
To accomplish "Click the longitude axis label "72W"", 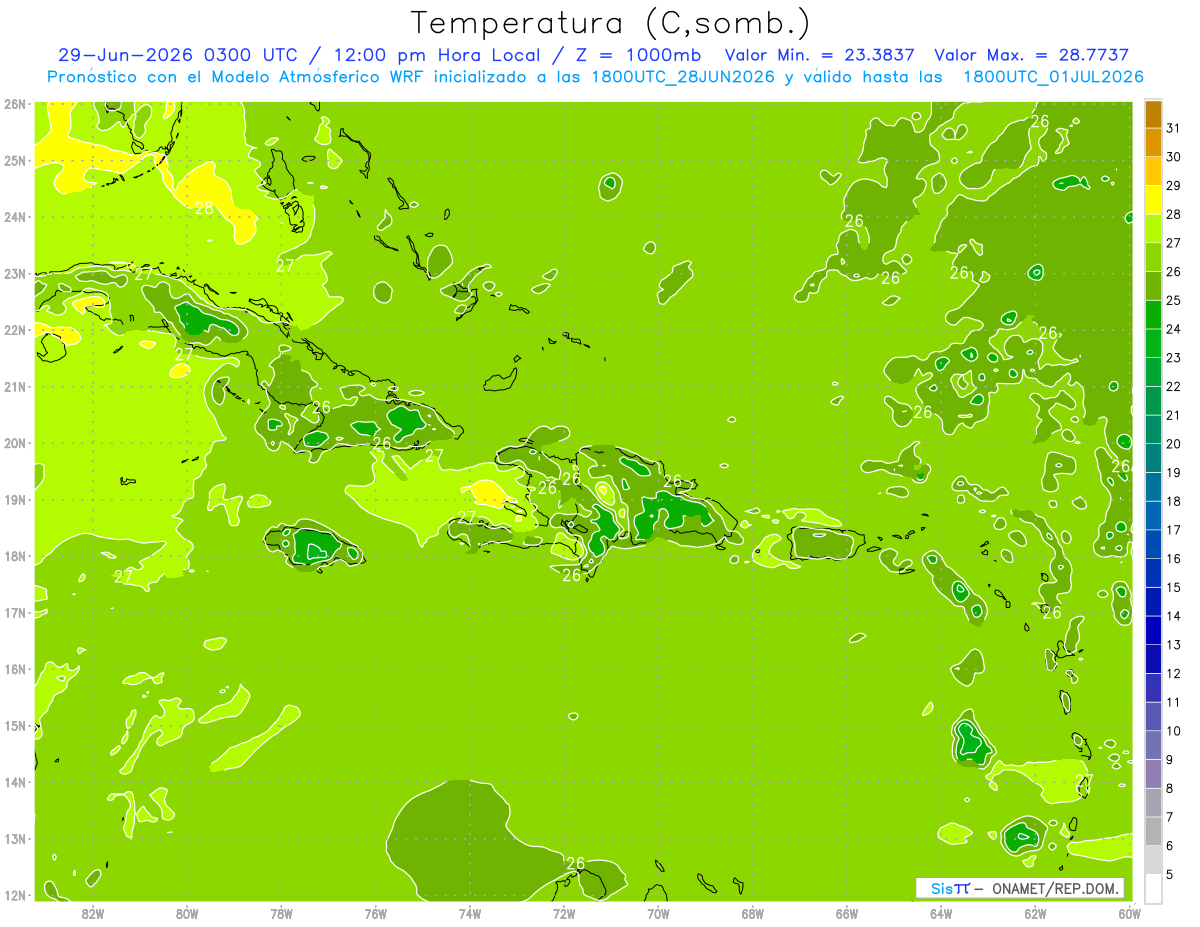I will click(x=564, y=913).
